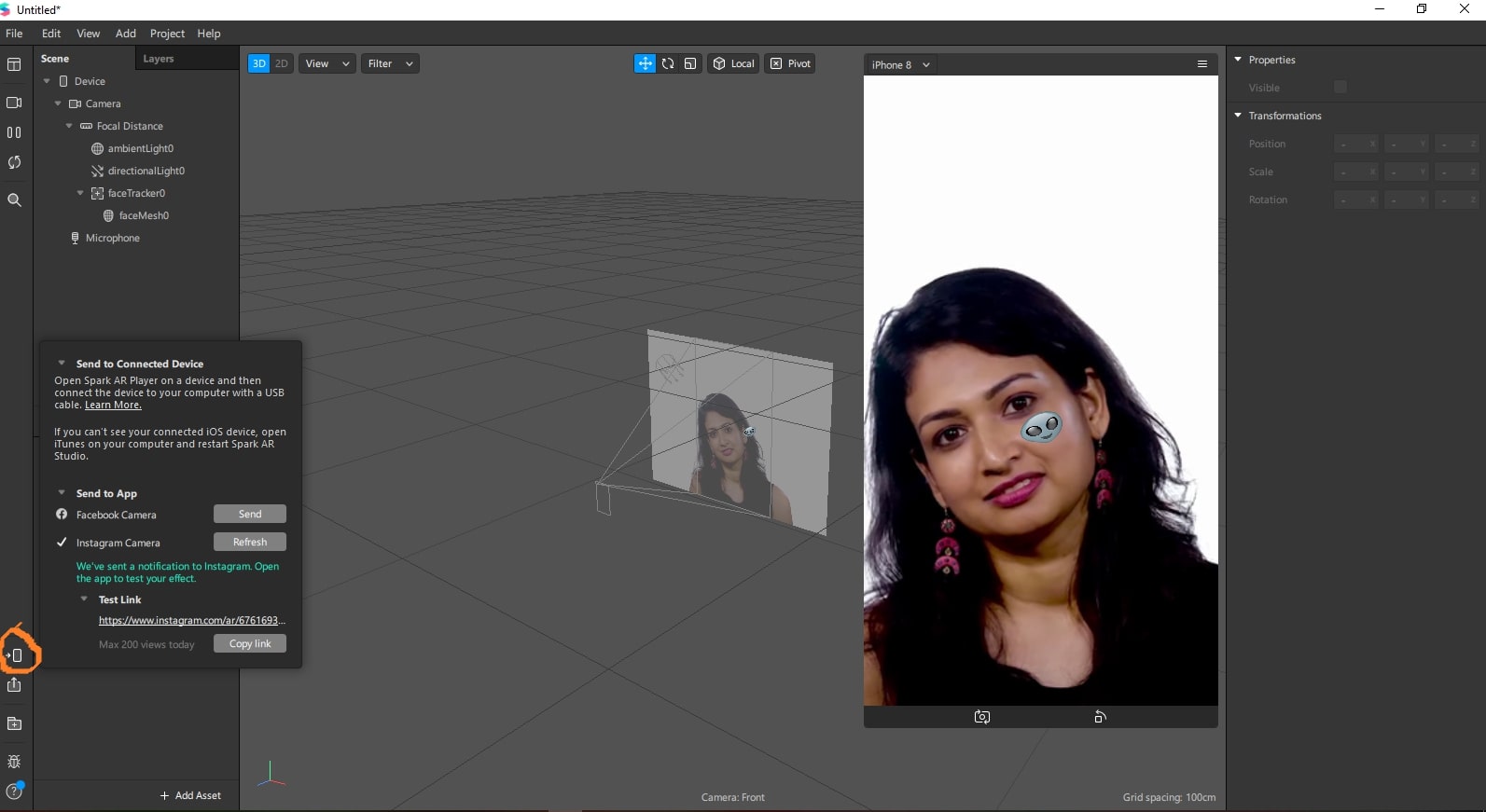Collapse the Send to App section
Viewport: 1486px width, 812px height.
62,493
